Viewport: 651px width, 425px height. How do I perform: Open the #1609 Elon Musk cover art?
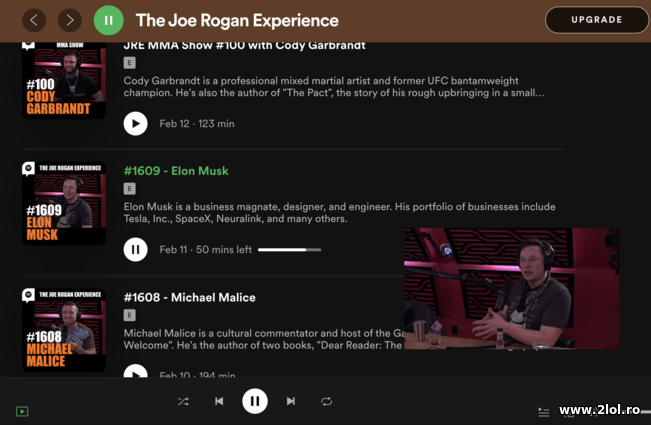coord(64,203)
